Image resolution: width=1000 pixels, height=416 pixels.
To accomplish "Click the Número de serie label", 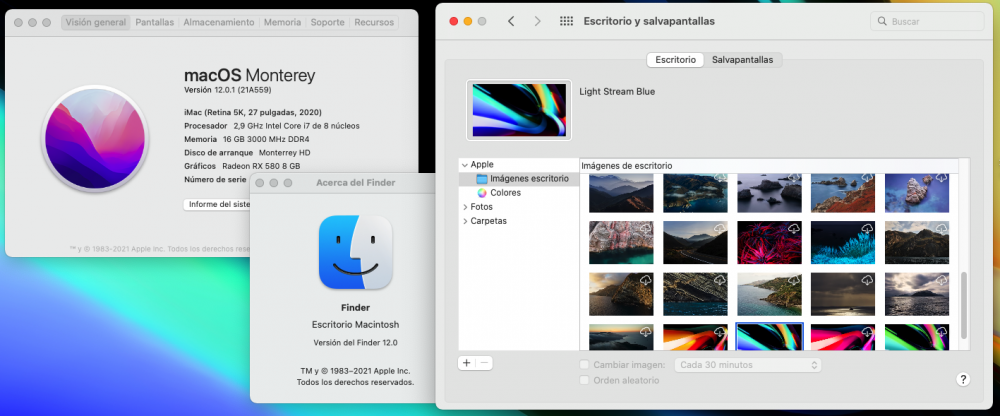I will click(214, 180).
